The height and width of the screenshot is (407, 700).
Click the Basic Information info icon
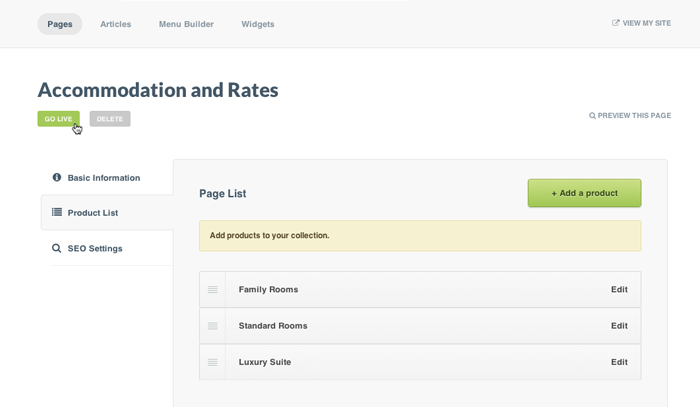[57, 178]
